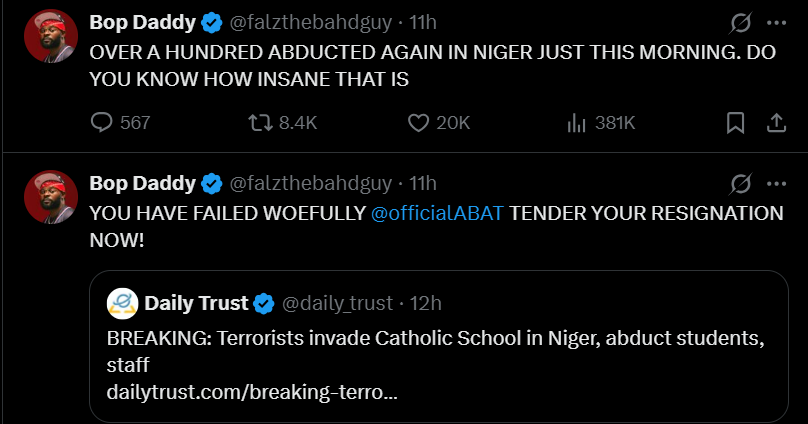
Task: Open more options menu on second tweet
Action: (776, 183)
